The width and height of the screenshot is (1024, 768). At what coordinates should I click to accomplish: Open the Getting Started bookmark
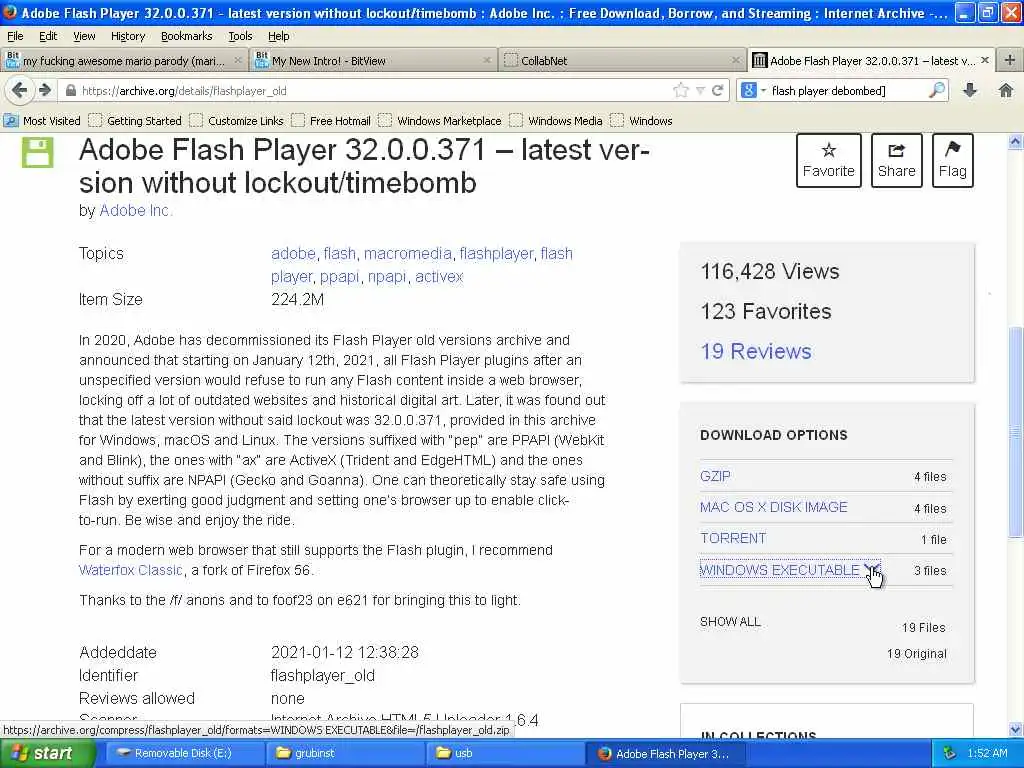(136, 121)
